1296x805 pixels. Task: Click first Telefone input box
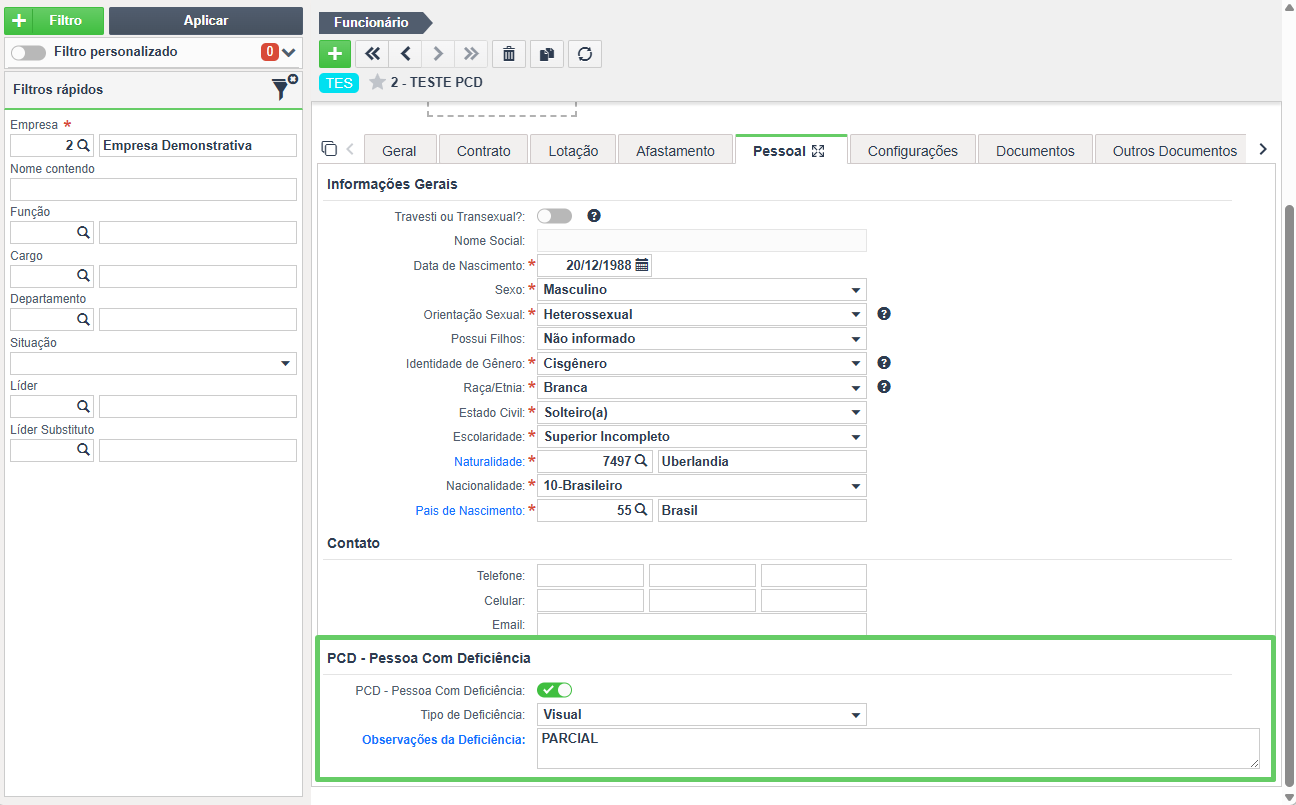(590, 575)
